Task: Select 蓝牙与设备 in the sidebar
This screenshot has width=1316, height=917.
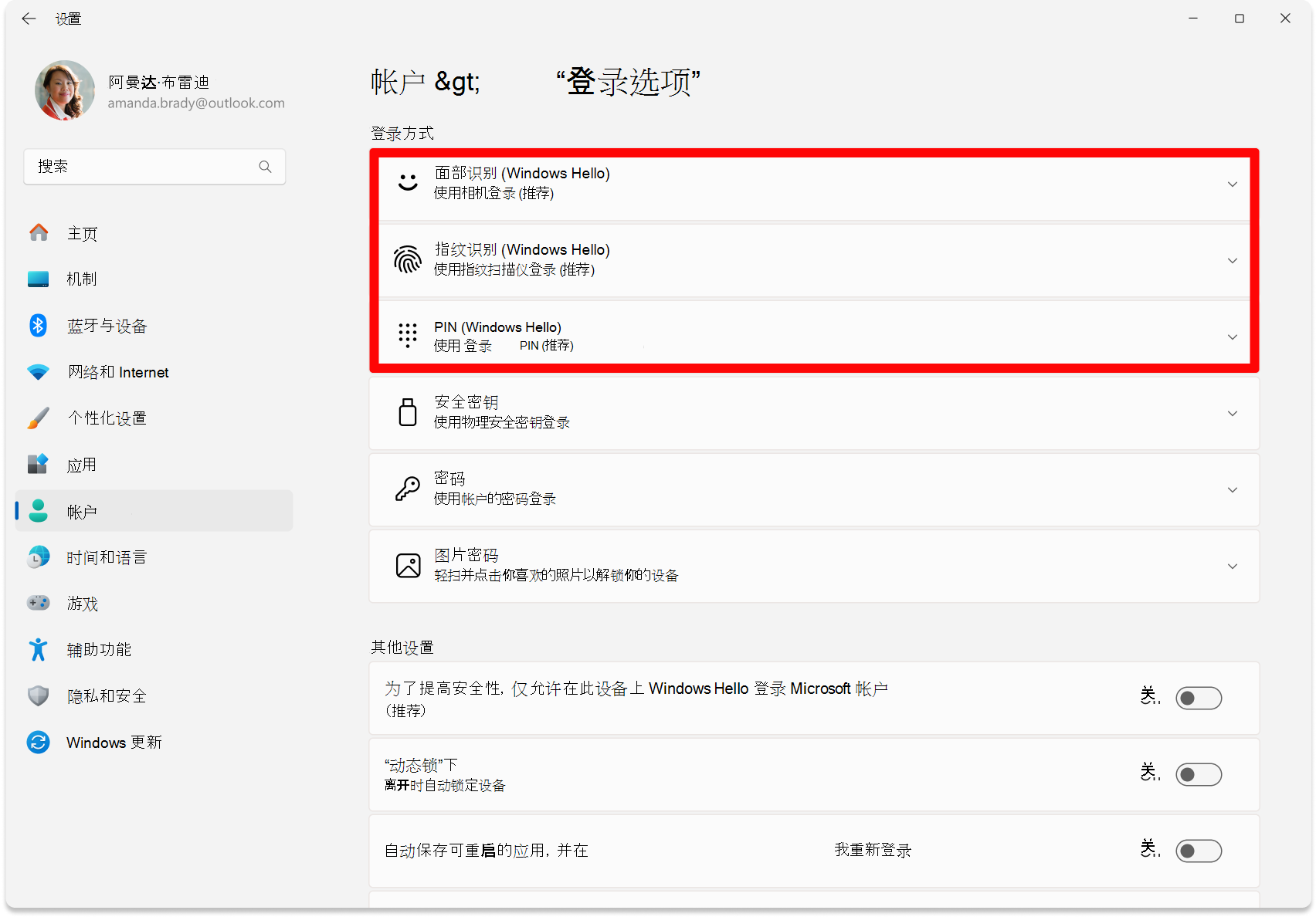Action: point(154,326)
